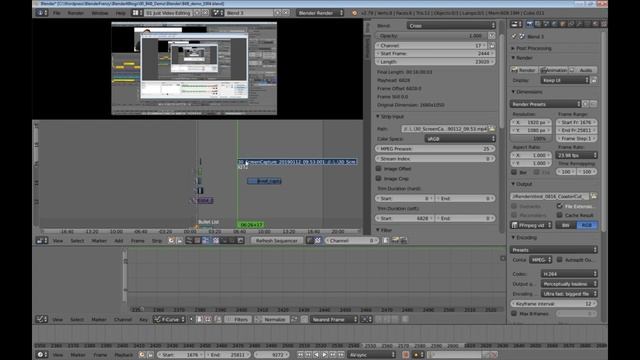Toggle the Cache Result checkbox
Image resolution: width=640 pixels, height=360 pixels.
coord(560,215)
